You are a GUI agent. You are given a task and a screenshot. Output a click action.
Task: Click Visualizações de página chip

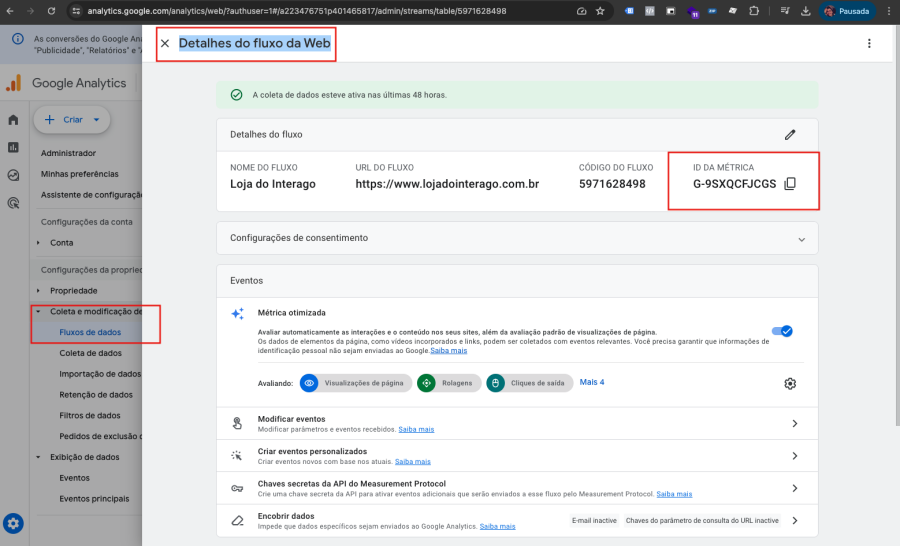point(356,383)
